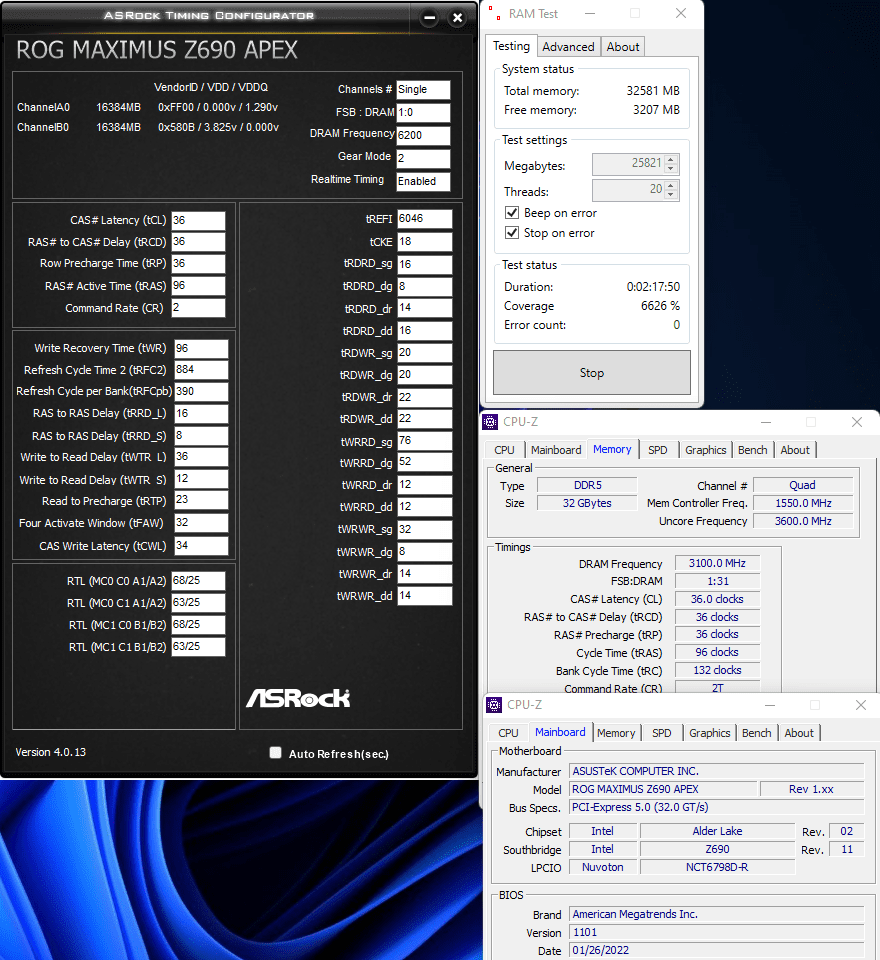Viewport: 880px width, 960px height.
Task: Increase Megabytes value with up arrow
Action: (671, 160)
